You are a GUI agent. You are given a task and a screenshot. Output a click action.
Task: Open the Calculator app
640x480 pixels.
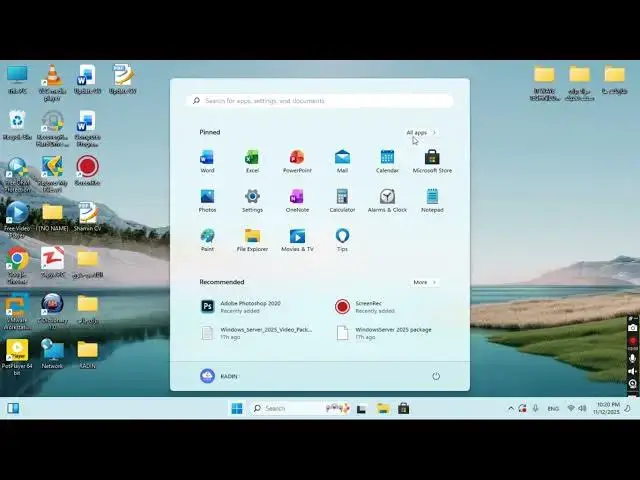pos(342,201)
